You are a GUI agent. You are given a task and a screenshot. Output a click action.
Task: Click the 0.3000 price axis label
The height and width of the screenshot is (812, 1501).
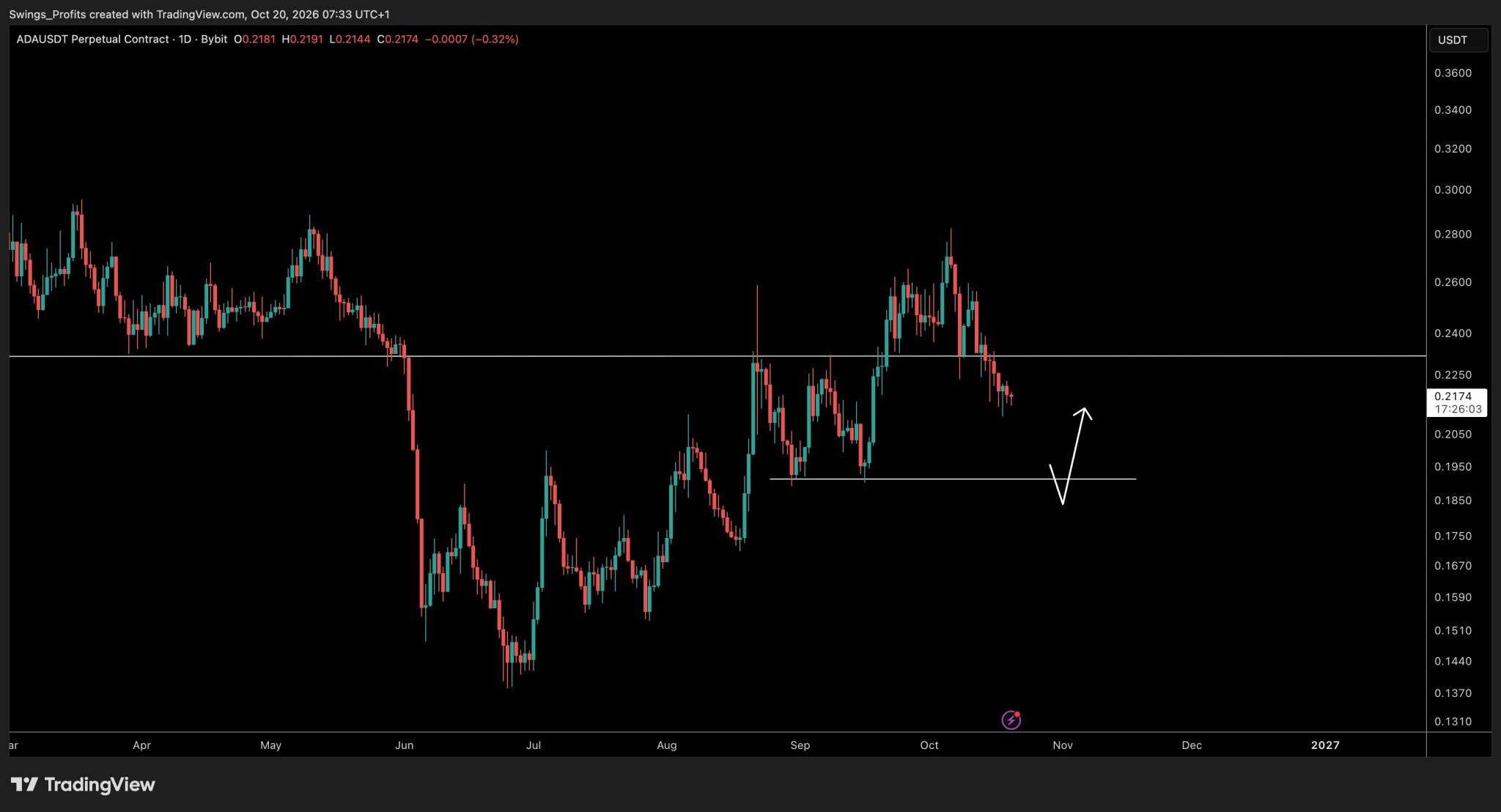click(x=1453, y=190)
